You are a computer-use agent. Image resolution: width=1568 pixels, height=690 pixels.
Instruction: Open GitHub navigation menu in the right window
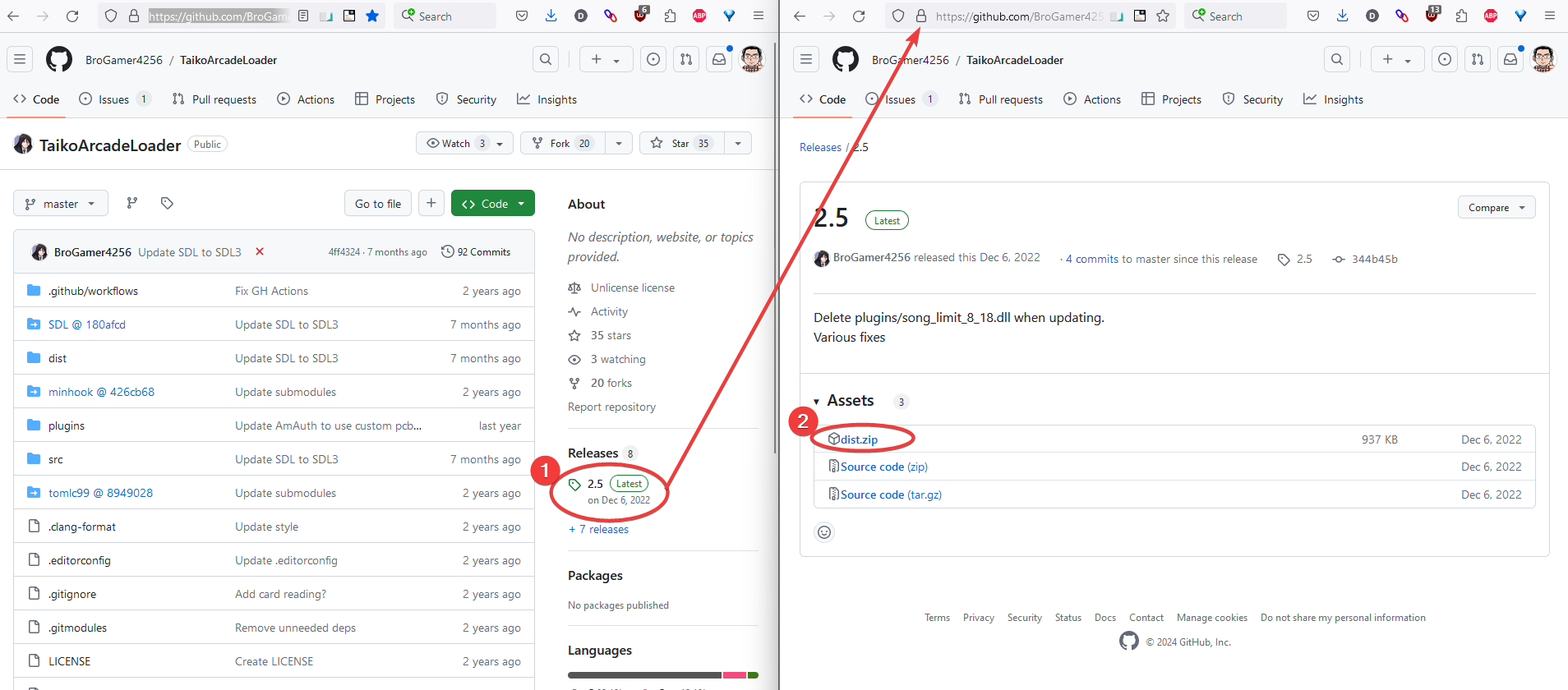pos(806,59)
